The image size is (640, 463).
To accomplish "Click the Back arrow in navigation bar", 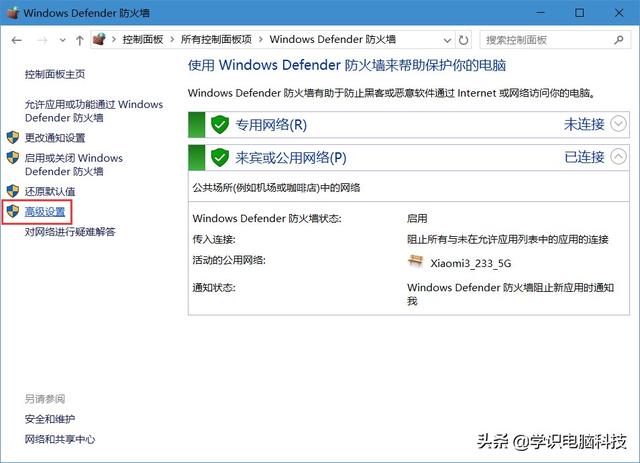I will pyautogui.click(x=17, y=40).
